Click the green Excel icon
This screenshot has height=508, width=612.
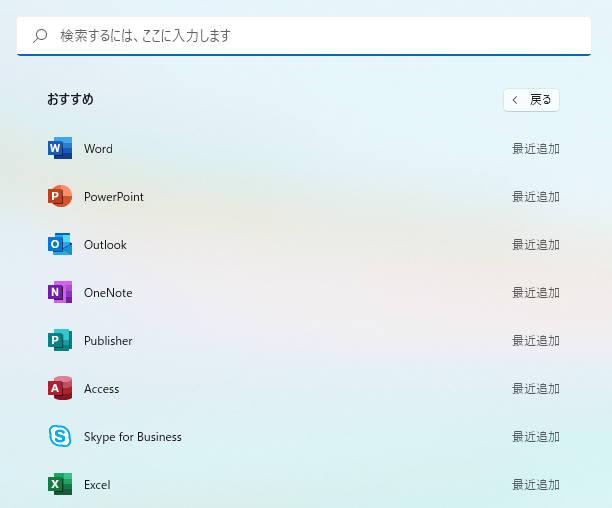60,484
